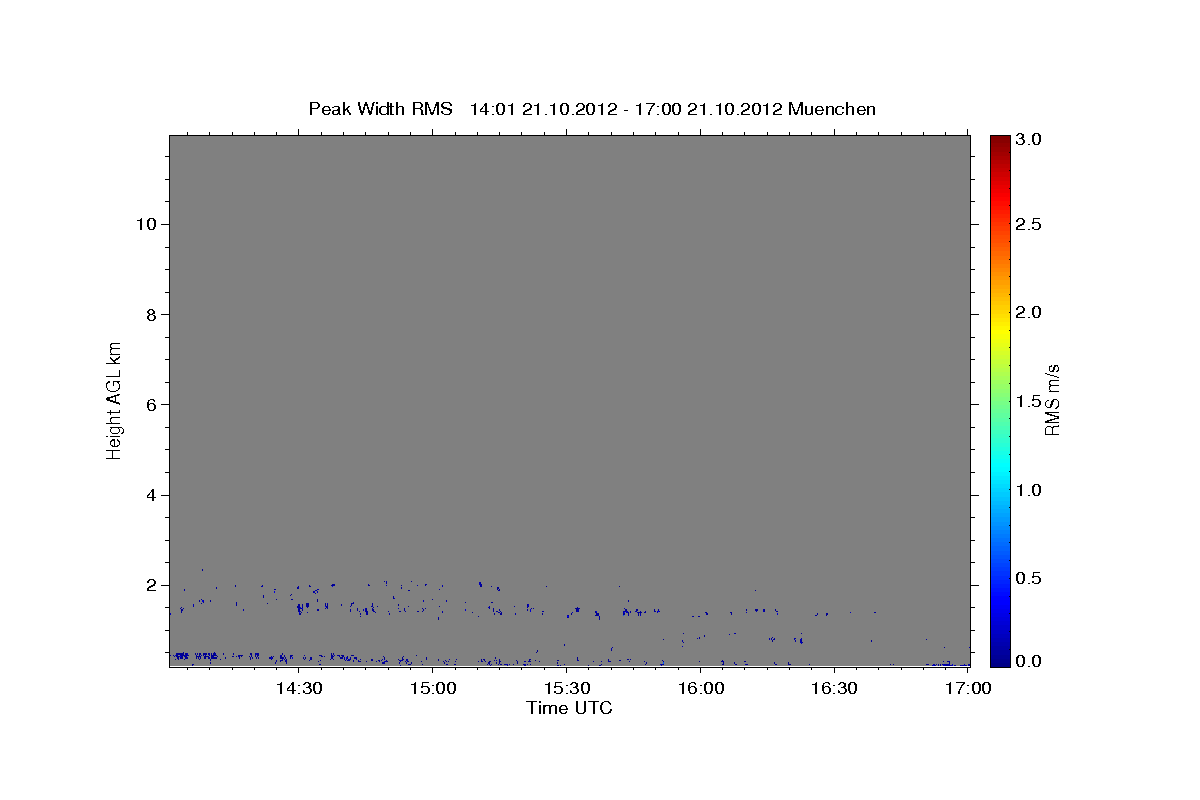Click the height axis label 4
1200x800 pixels.
pyautogui.click(x=149, y=495)
